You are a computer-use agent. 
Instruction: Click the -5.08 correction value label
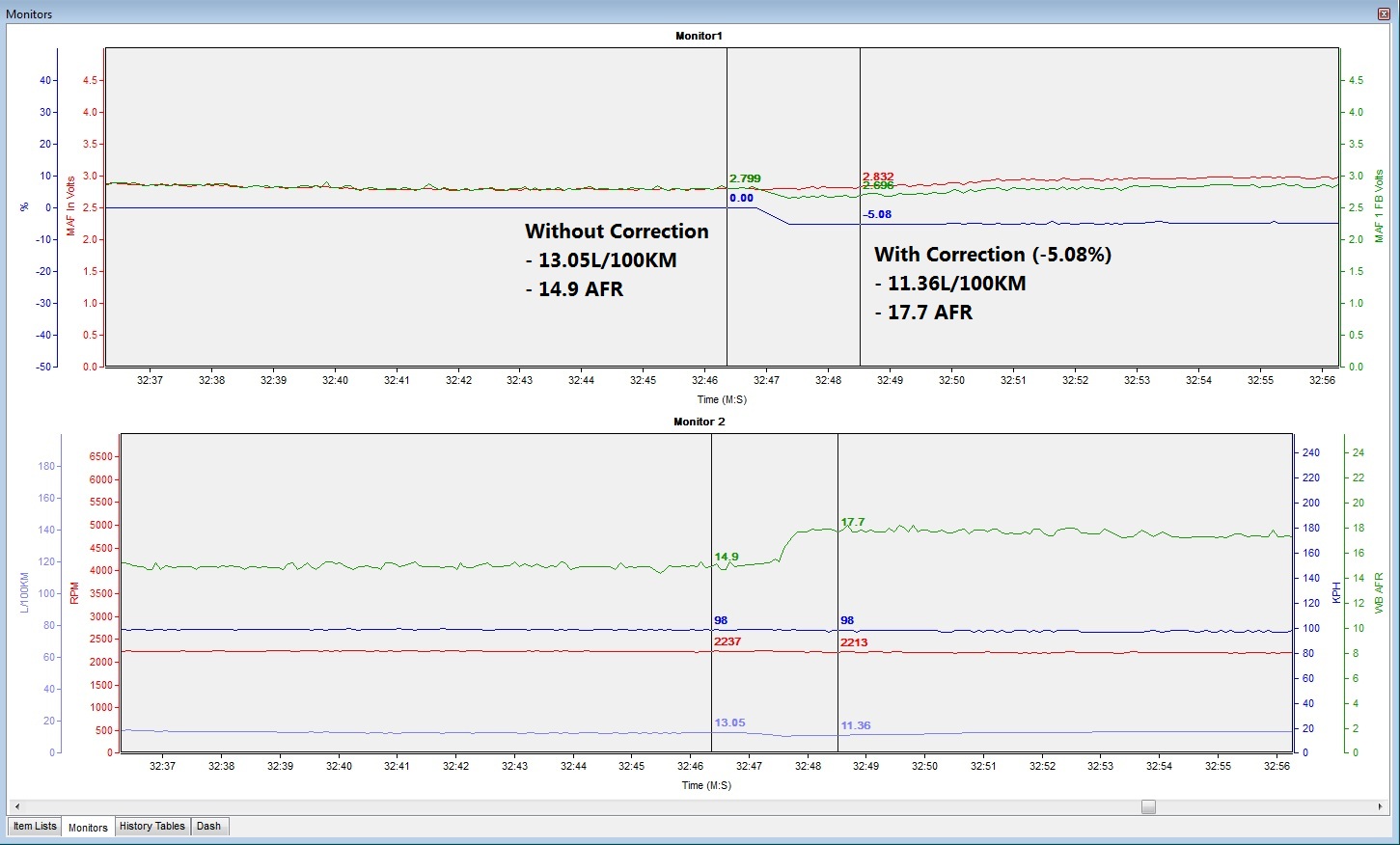[877, 214]
